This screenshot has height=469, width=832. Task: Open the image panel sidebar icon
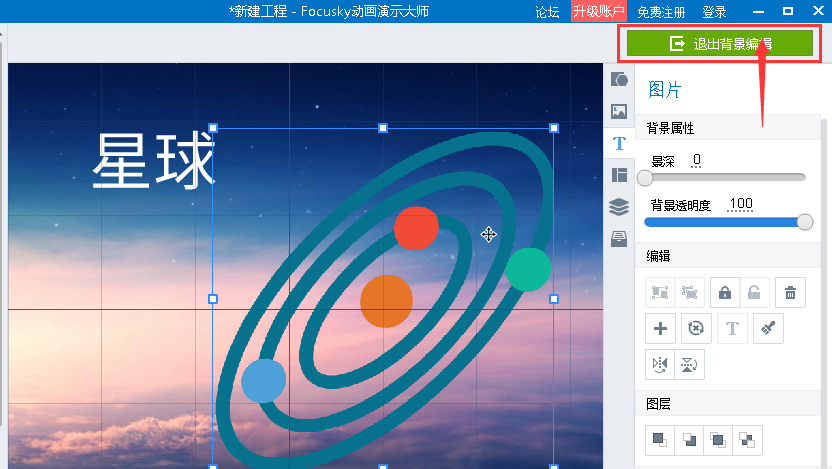[x=619, y=111]
